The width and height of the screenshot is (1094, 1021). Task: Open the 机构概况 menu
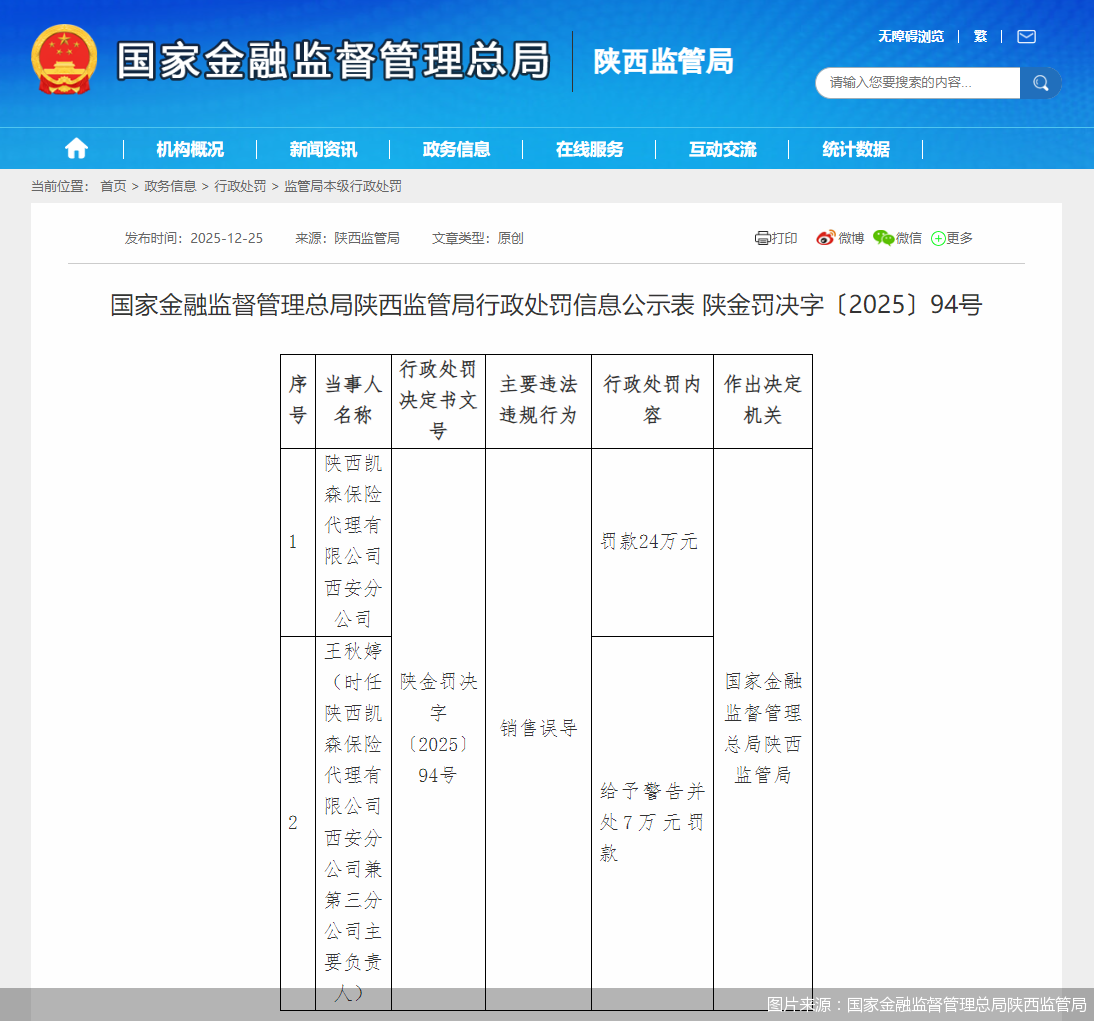189,148
